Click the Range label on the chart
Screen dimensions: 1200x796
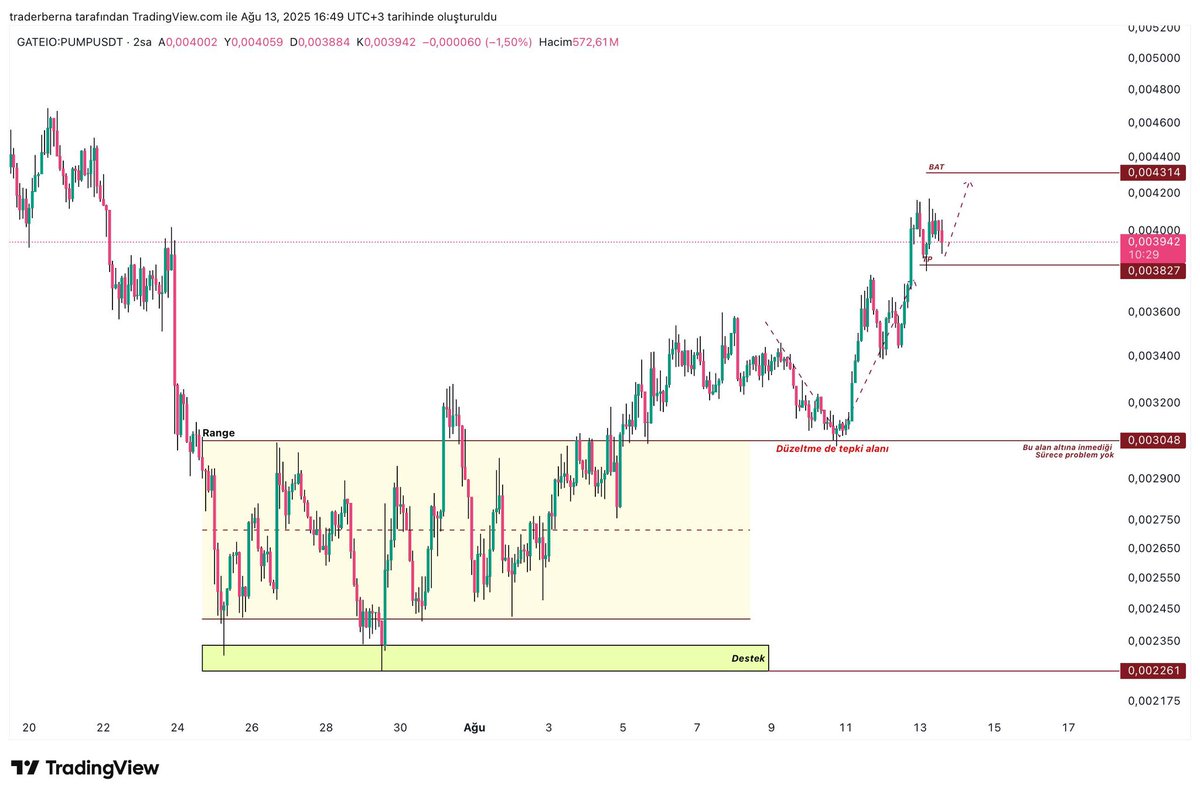tap(218, 433)
